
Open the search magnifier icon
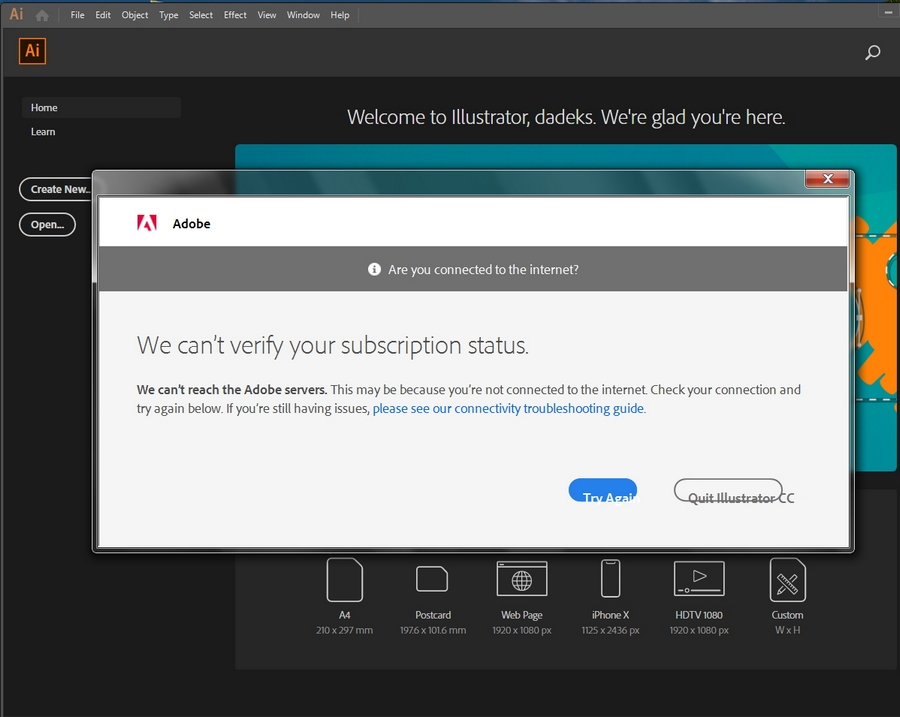coord(872,53)
